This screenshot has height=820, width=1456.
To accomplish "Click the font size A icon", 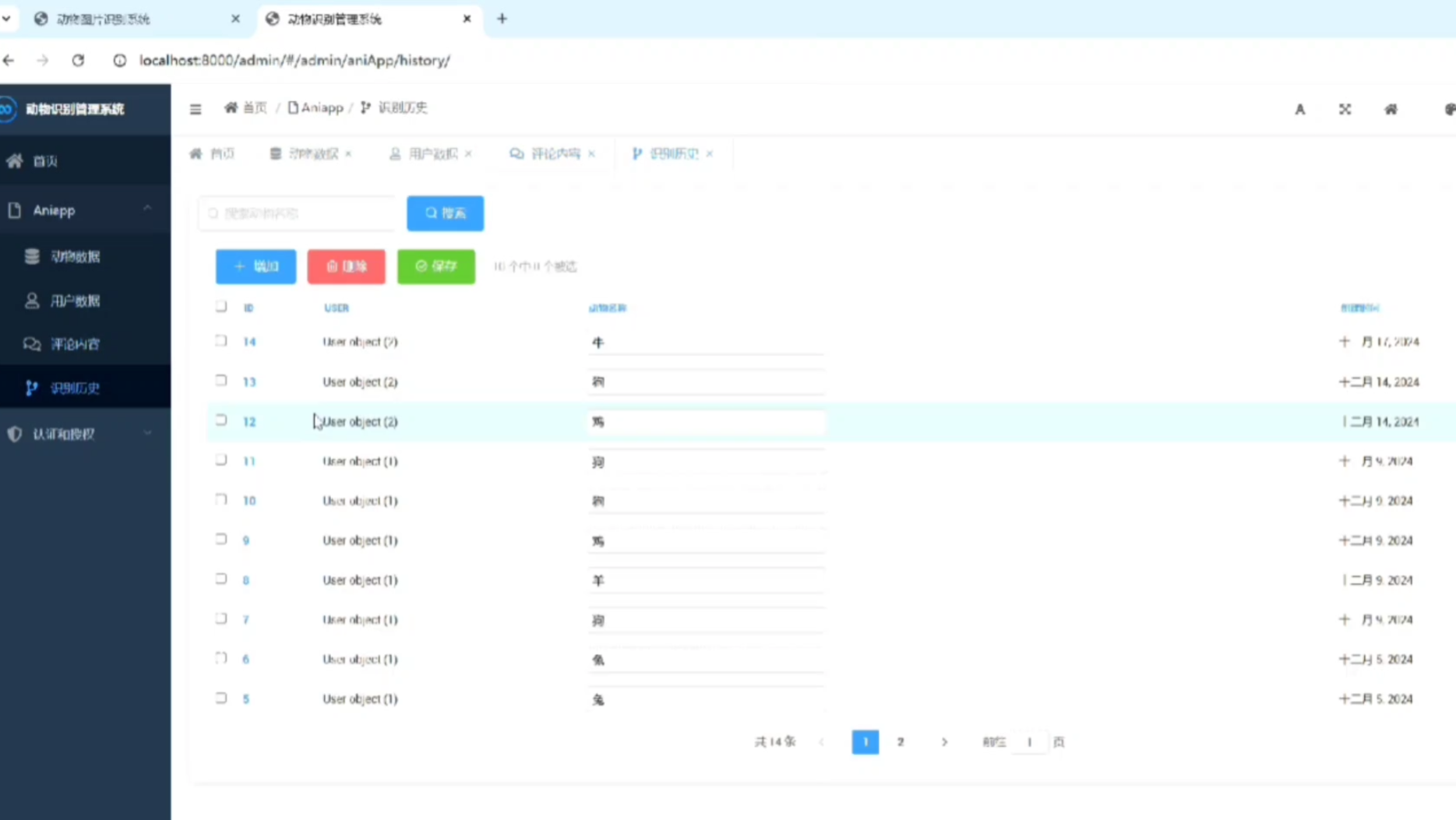I will pos(1299,110).
